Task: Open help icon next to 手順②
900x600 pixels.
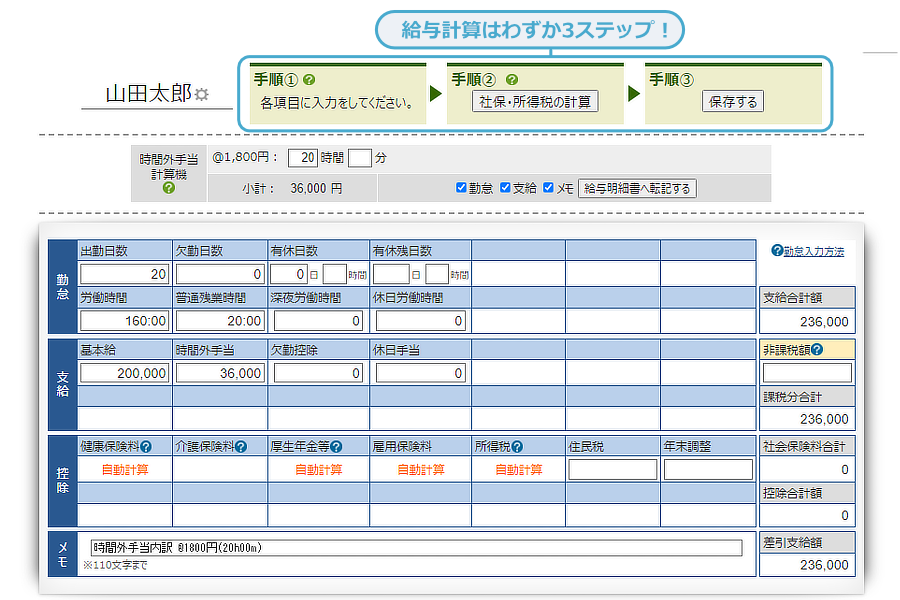Action: (x=511, y=80)
